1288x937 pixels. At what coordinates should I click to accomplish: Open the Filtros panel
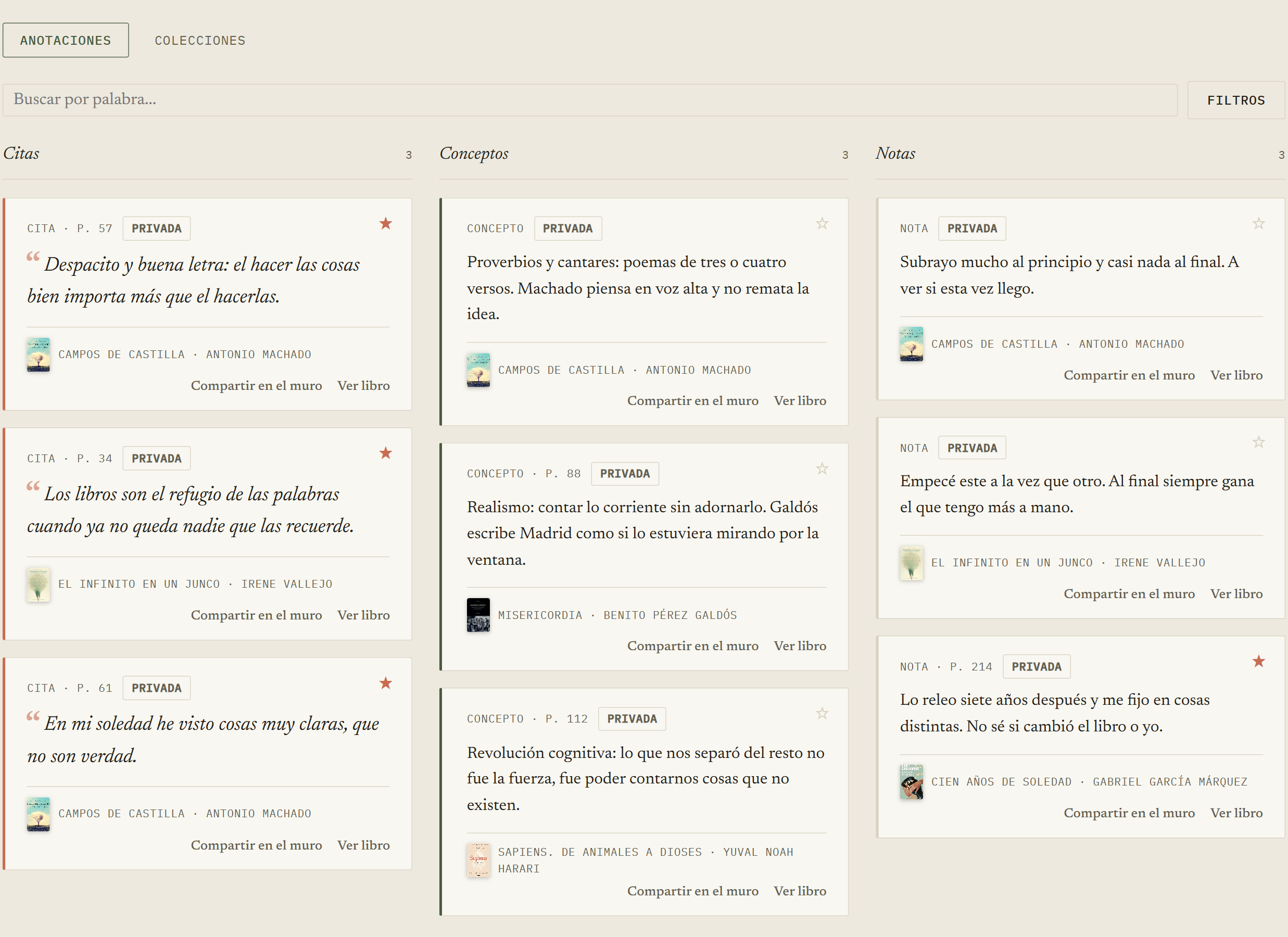click(1236, 100)
